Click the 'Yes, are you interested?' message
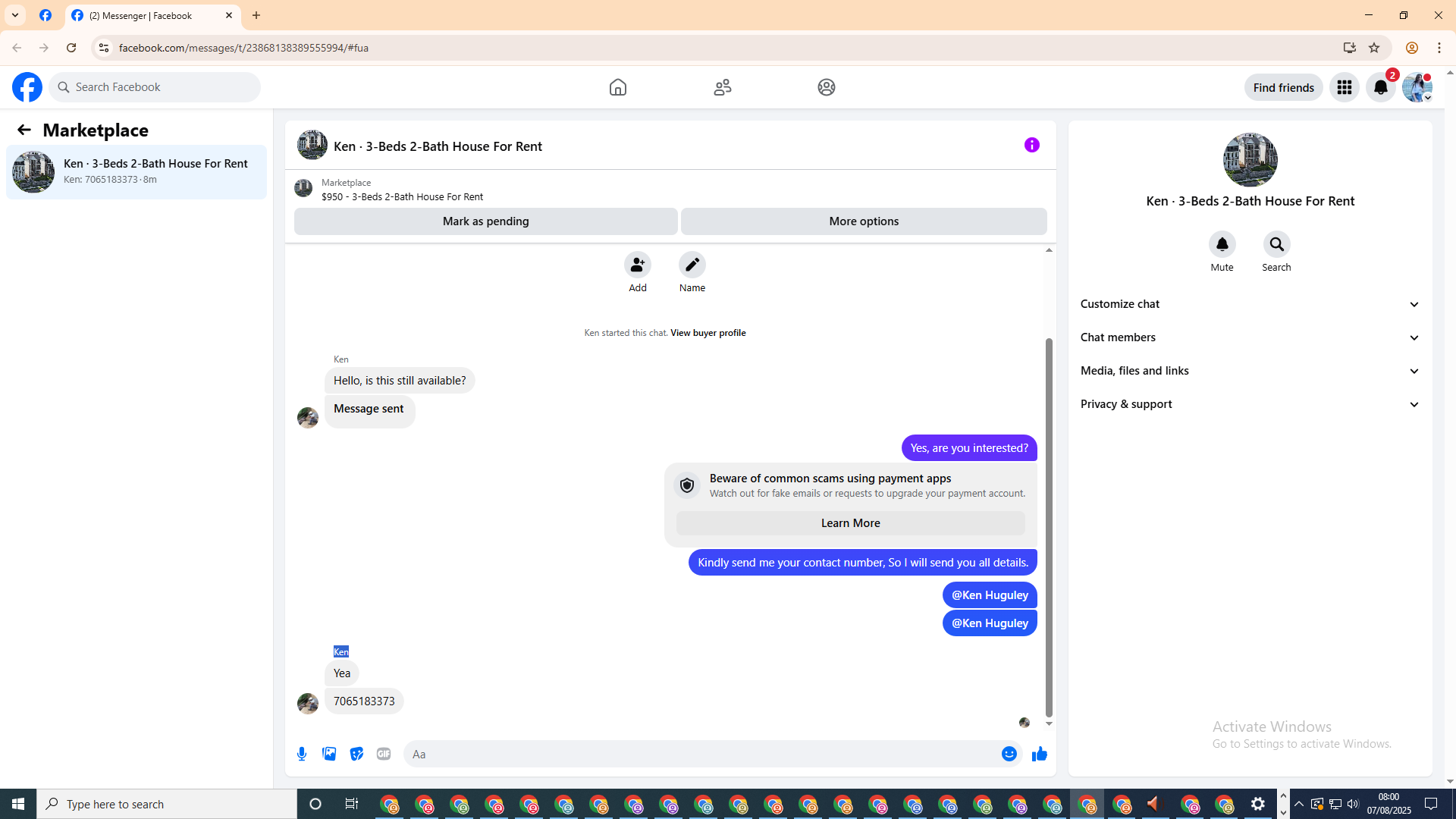The height and width of the screenshot is (819, 1456). click(969, 447)
